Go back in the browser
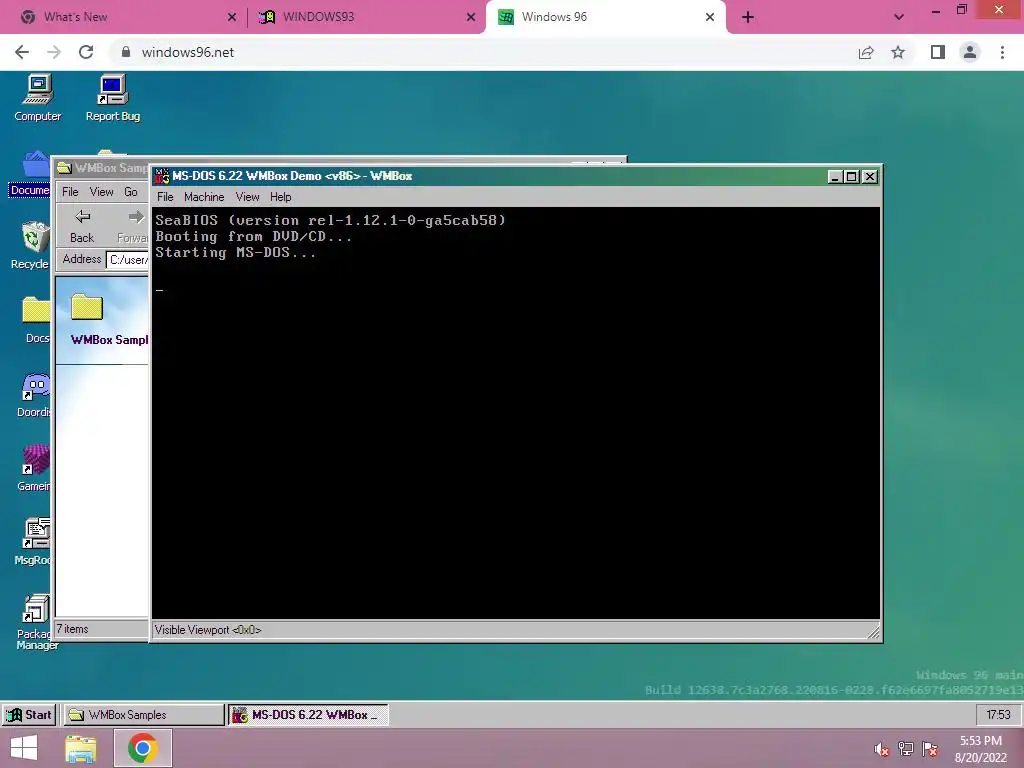The image size is (1024, 768). (22, 52)
